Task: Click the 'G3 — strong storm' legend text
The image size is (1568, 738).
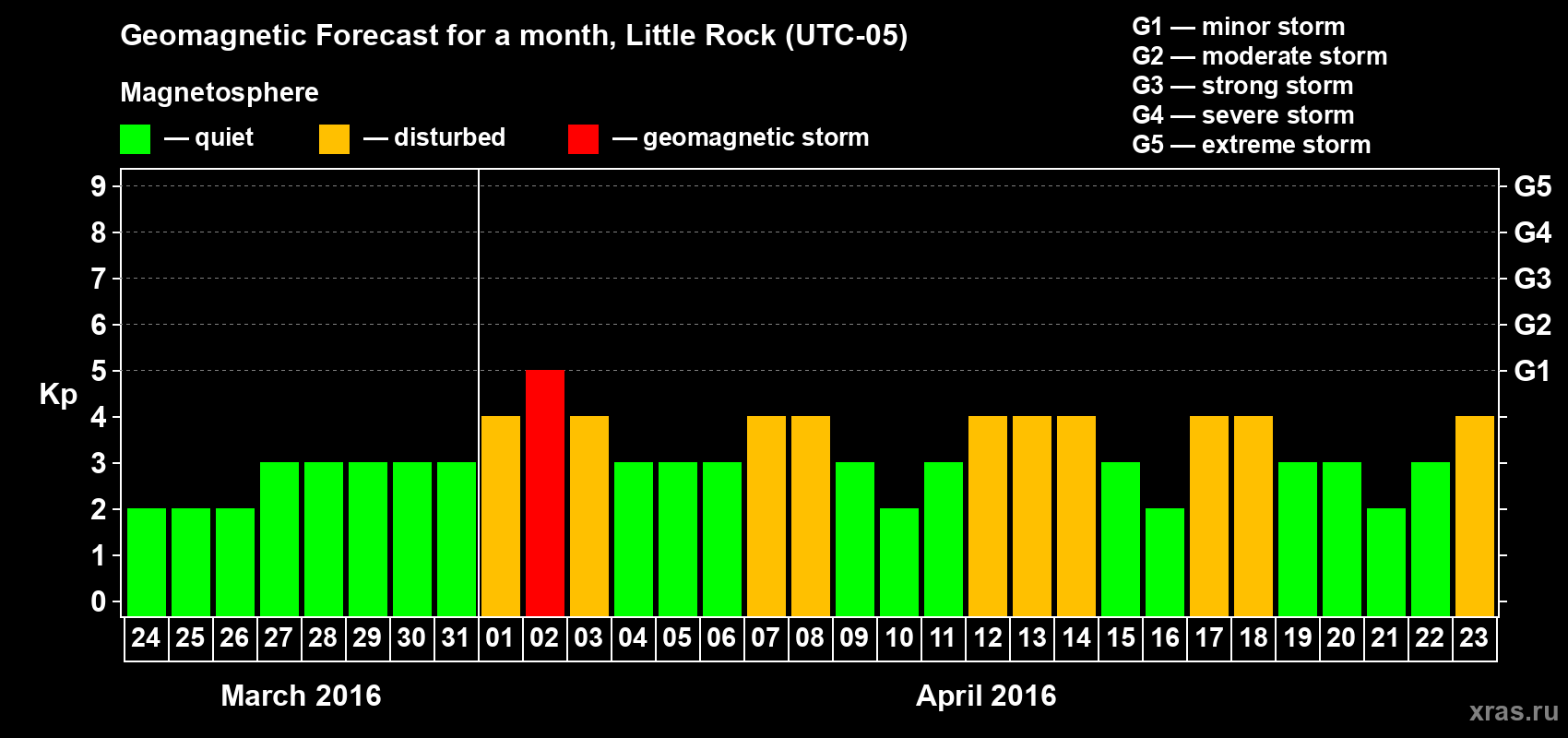Action: click(1243, 86)
